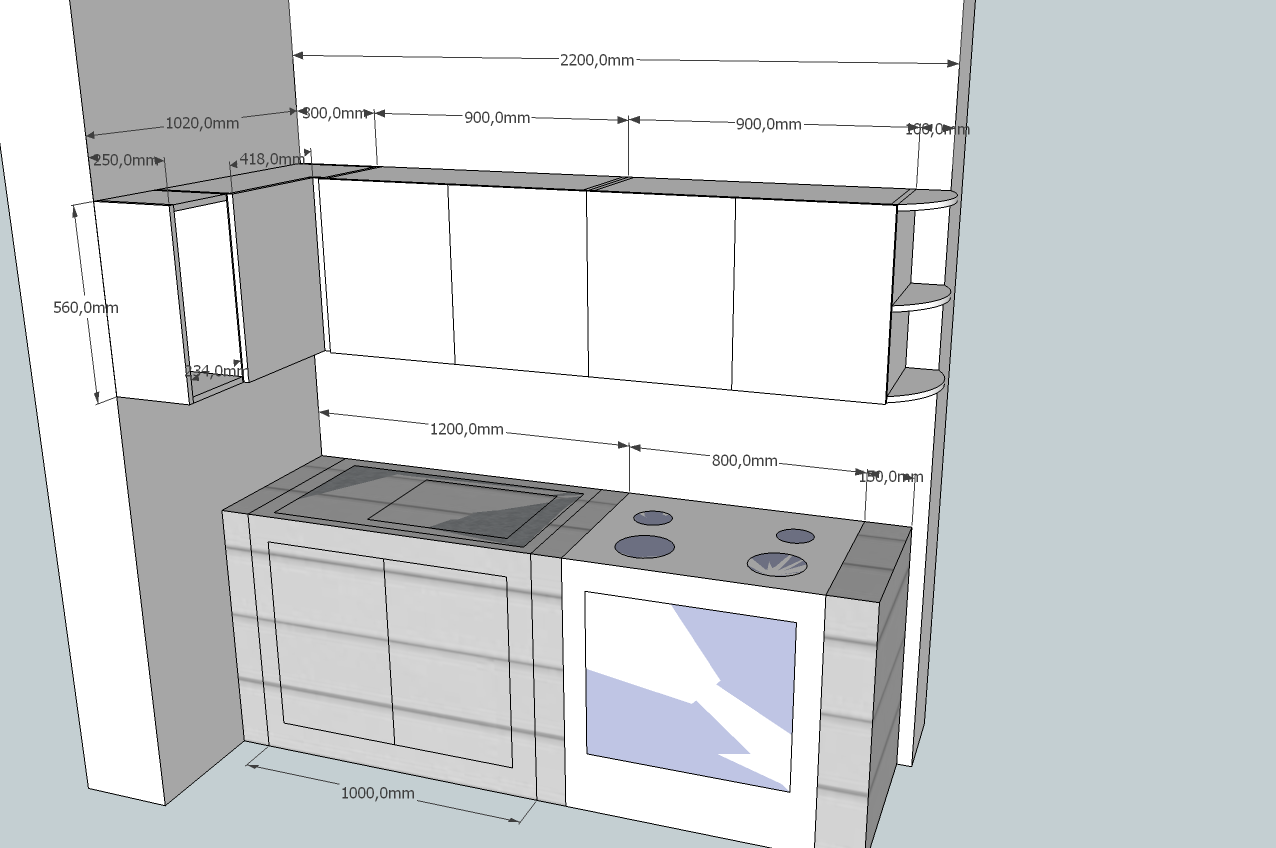Select the 560,0mm cabinet height dimension
Screen dimensions: 1276x848
(86, 307)
